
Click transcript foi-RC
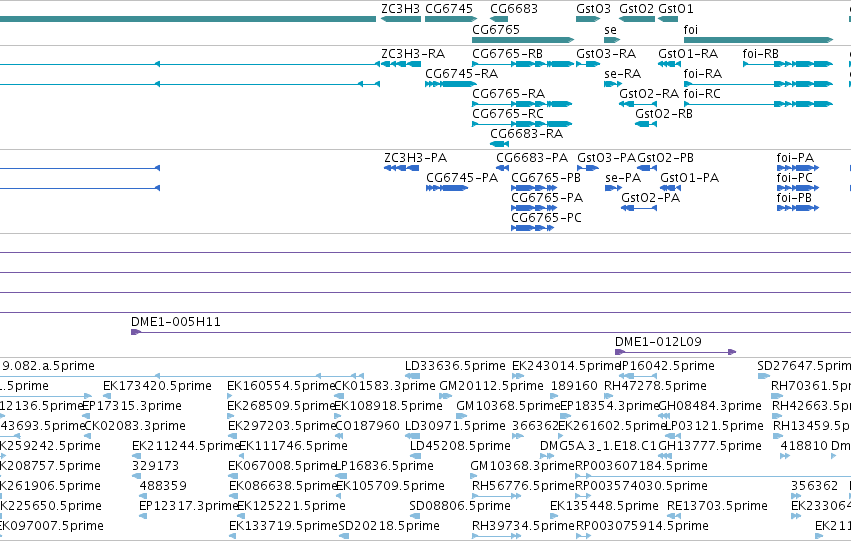click(x=702, y=94)
